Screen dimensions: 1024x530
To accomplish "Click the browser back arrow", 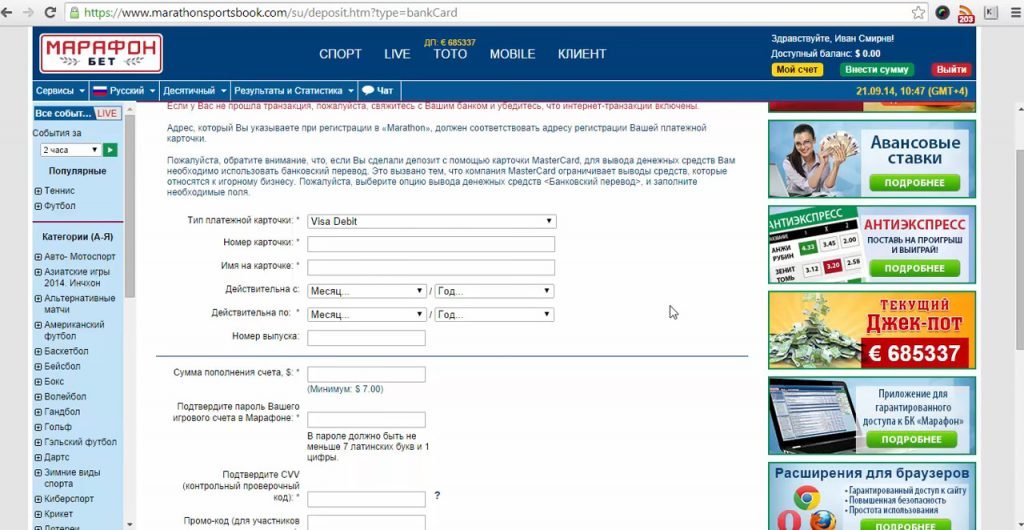I will 7,12.
